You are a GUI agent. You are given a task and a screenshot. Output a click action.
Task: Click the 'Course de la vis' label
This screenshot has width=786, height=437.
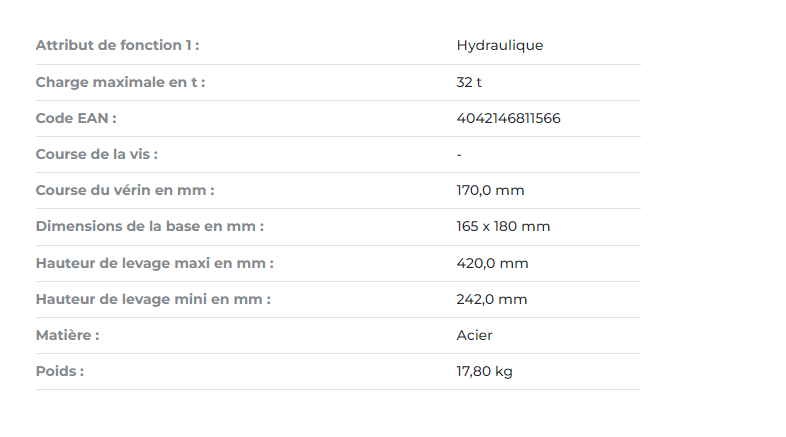(96, 154)
